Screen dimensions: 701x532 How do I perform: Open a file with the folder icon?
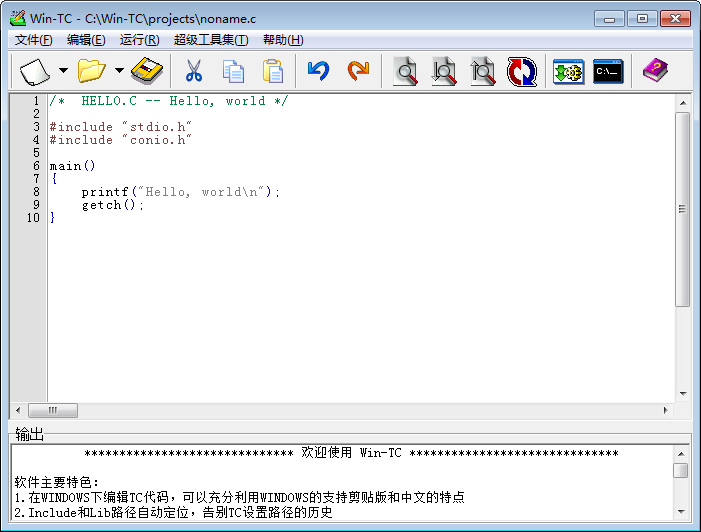pyautogui.click(x=92, y=71)
